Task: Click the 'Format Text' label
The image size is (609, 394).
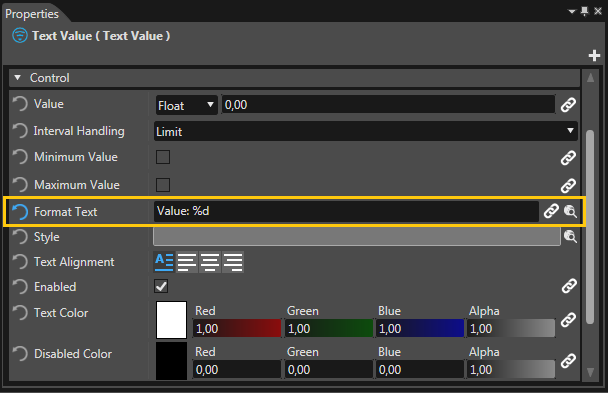Action: coord(66,212)
